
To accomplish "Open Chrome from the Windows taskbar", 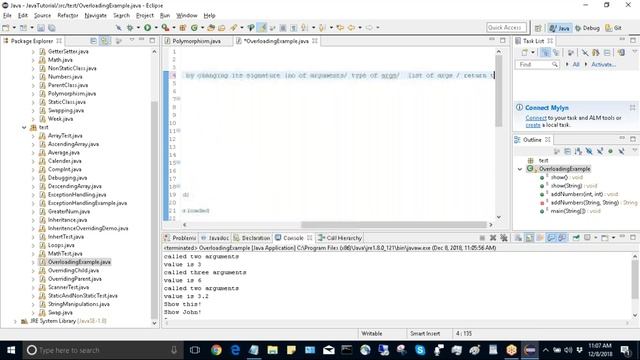I will coord(216,350).
